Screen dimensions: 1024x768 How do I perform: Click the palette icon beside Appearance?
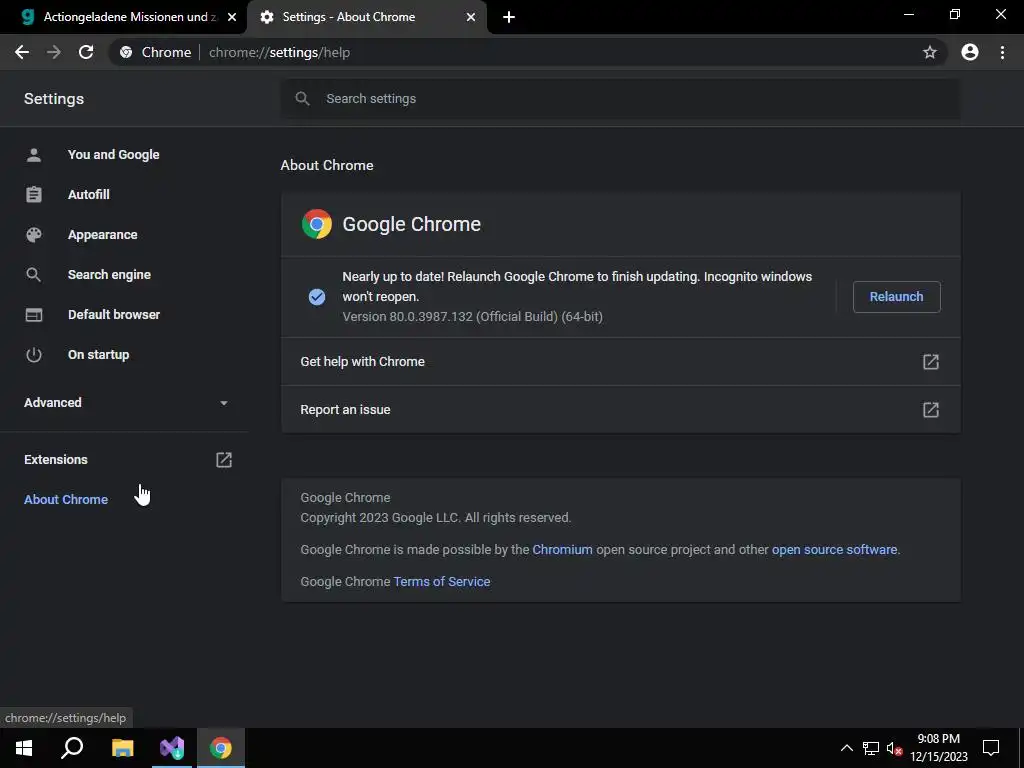[34, 234]
